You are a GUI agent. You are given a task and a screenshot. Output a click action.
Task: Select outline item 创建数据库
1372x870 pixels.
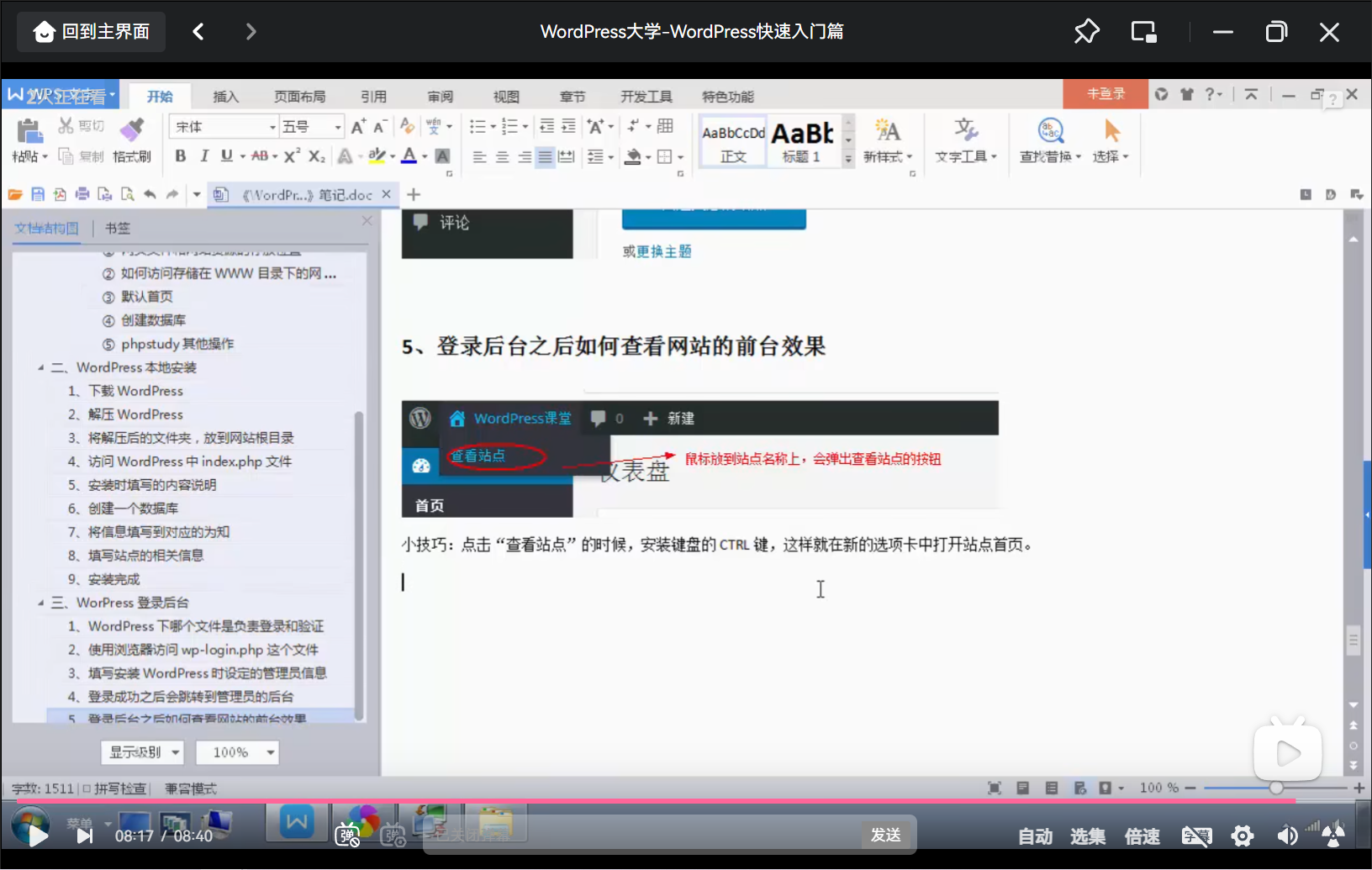[153, 320]
